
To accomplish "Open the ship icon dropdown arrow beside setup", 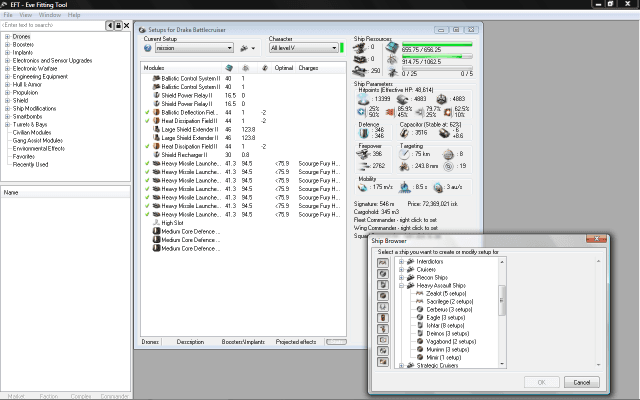I will coord(253,49).
